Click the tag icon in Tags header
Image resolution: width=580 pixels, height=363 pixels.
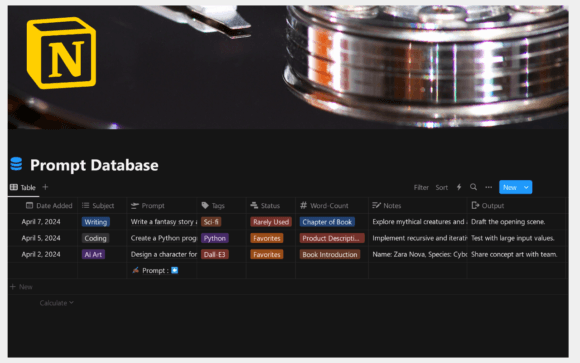coord(205,205)
